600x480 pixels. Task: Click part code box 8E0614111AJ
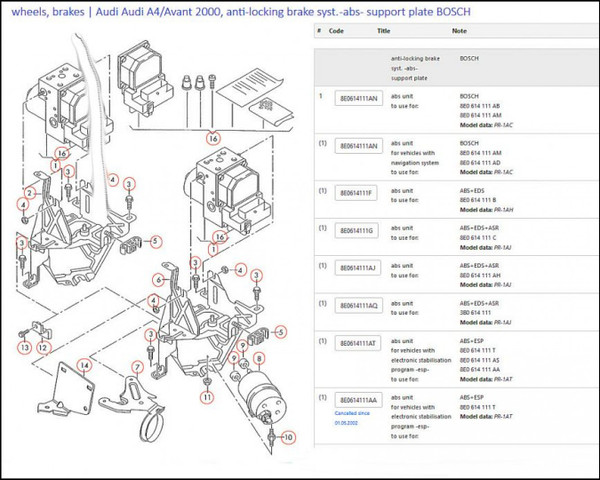point(360,269)
